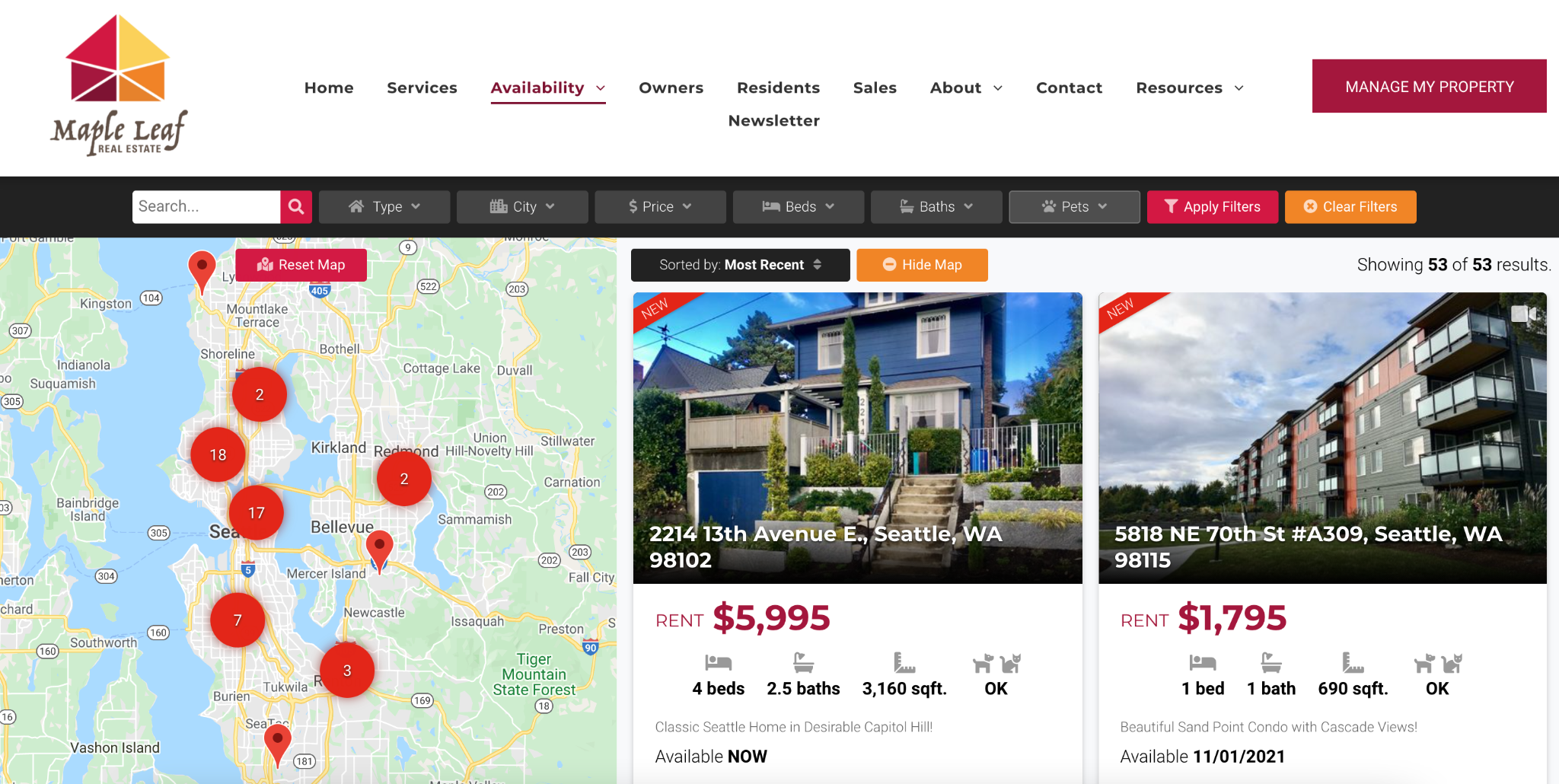Open the 2214 13th Avenue E. listing photo
Screen dimensions: 1559x784
(857, 438)
